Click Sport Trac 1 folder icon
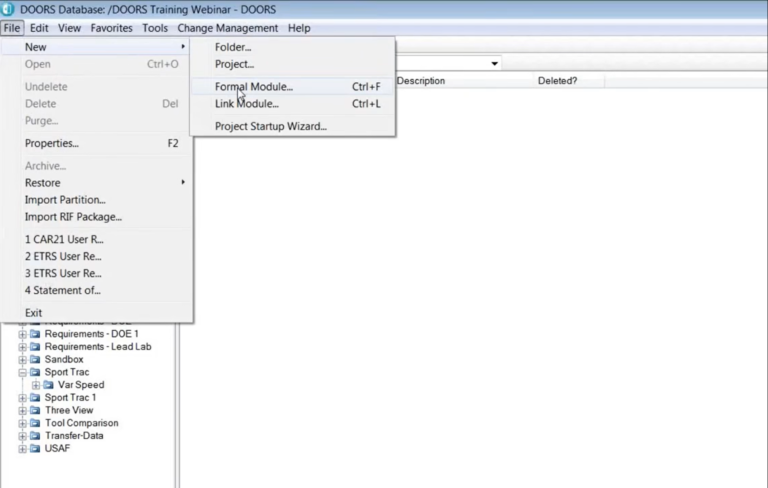Viewport: 768px width, 488px height. 35,397
